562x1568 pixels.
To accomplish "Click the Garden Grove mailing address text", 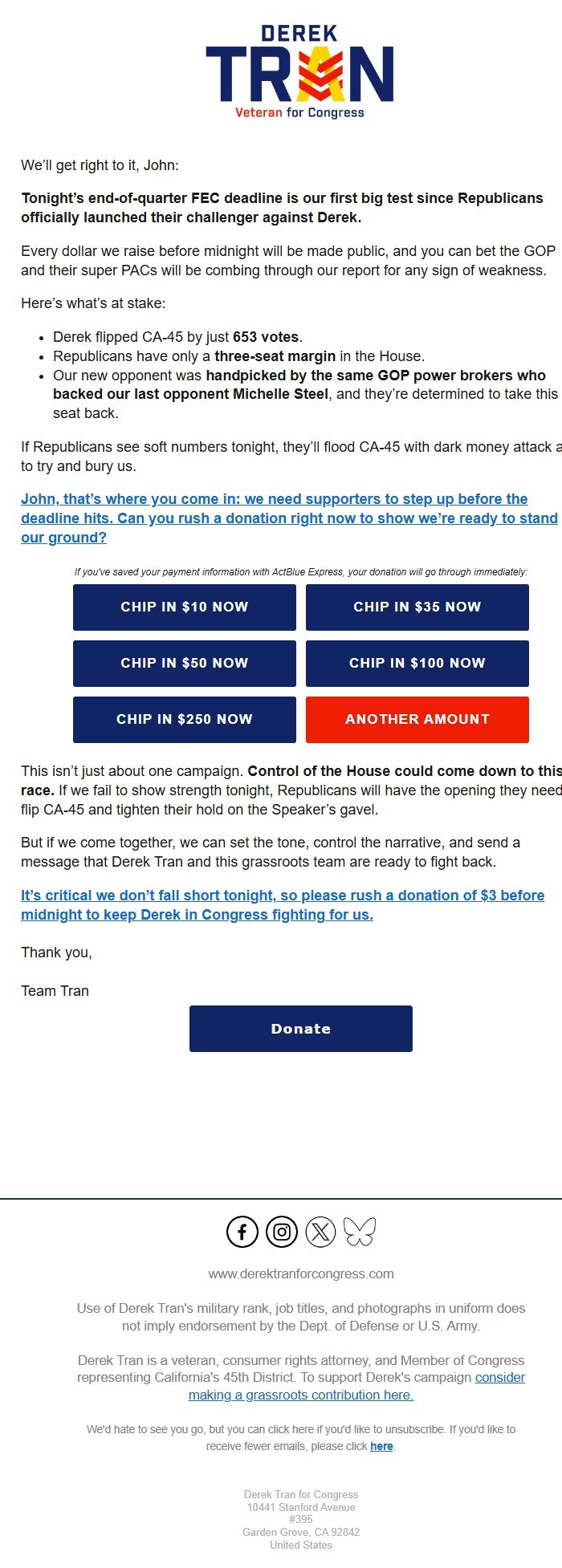I will [301, 1532].
